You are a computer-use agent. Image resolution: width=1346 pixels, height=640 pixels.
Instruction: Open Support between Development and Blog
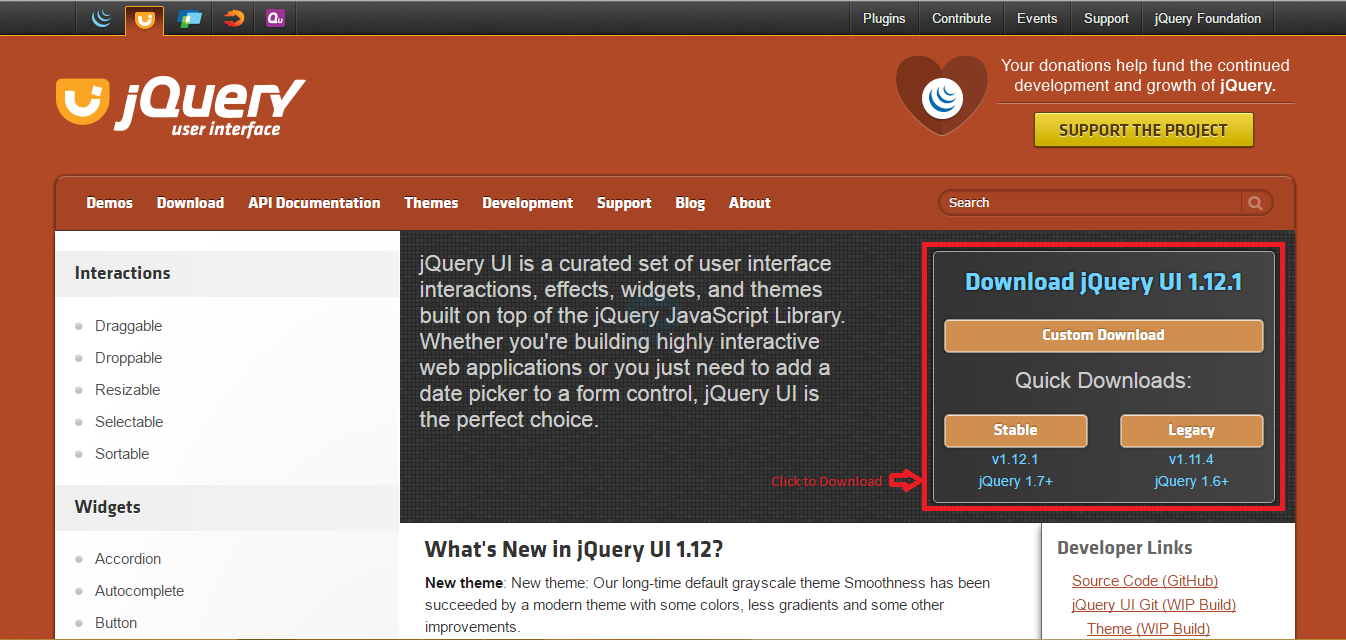624,203
